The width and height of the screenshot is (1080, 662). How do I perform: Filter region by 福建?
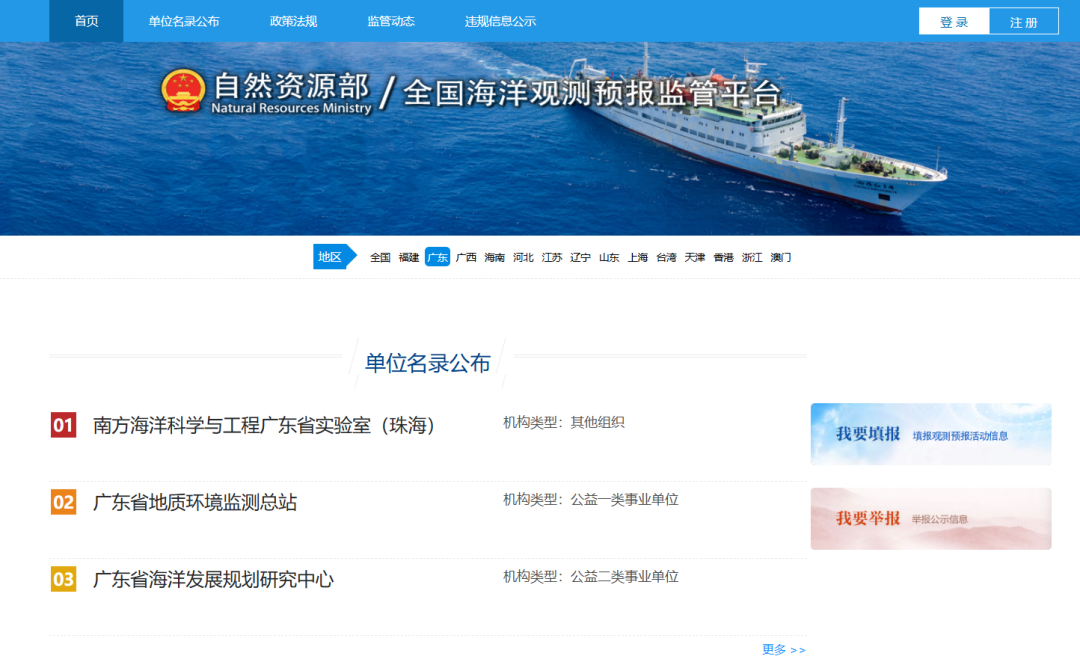click(x=408, y=258)
